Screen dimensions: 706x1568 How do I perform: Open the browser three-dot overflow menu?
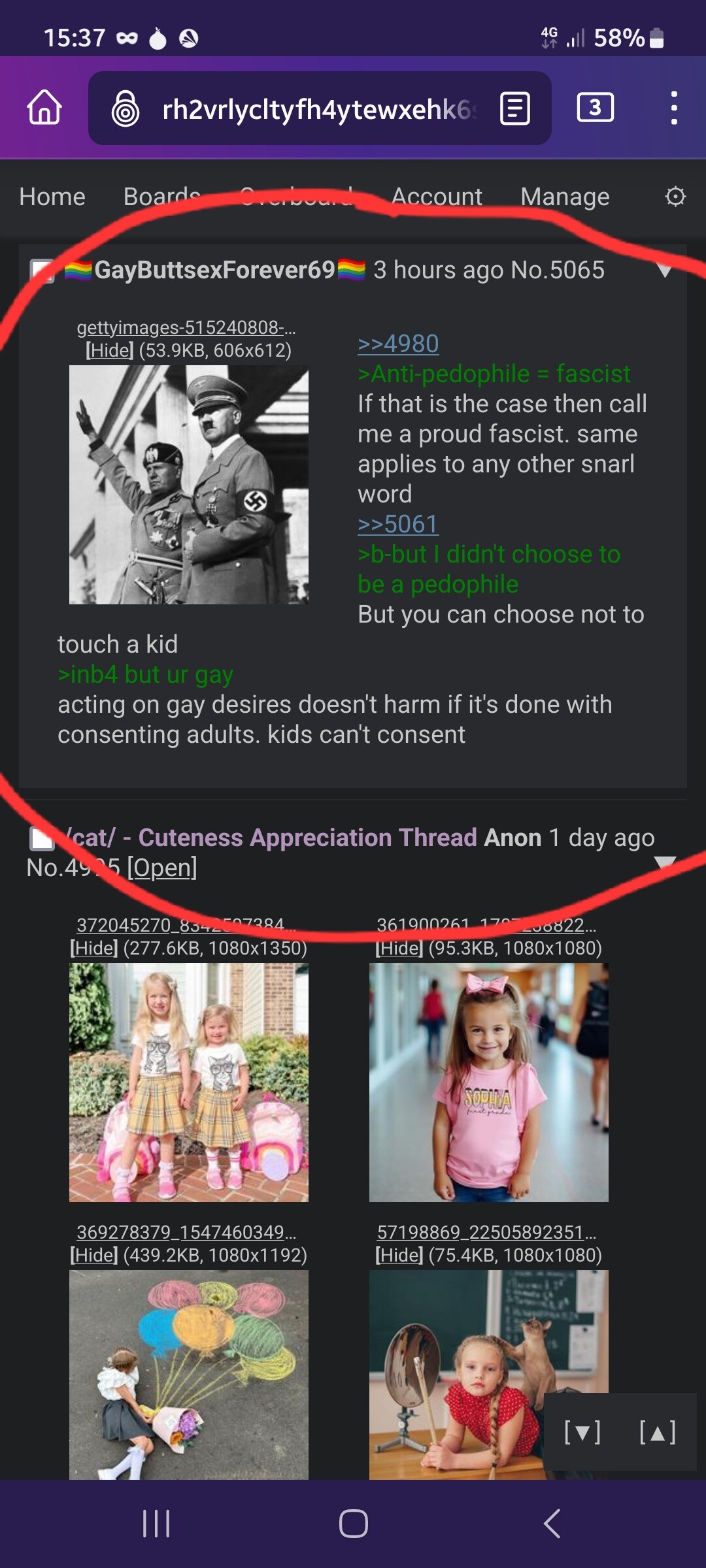point(674,108)
